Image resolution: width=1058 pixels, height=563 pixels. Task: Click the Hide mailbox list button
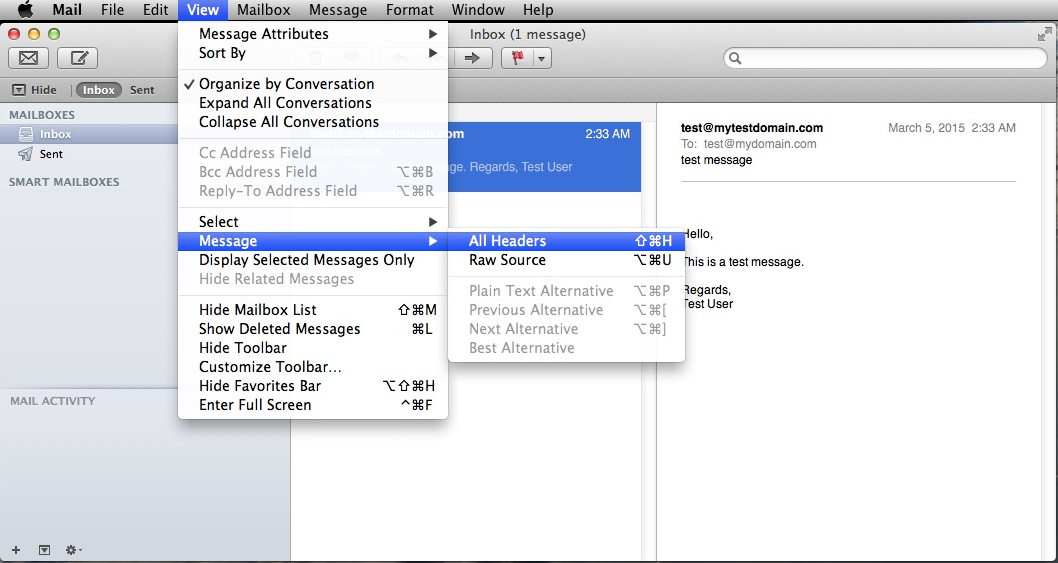pos(34,90)
